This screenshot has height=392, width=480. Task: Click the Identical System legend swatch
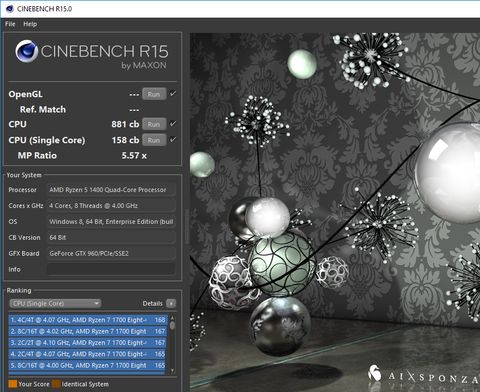pyautogui.click(x=56, y=384)
